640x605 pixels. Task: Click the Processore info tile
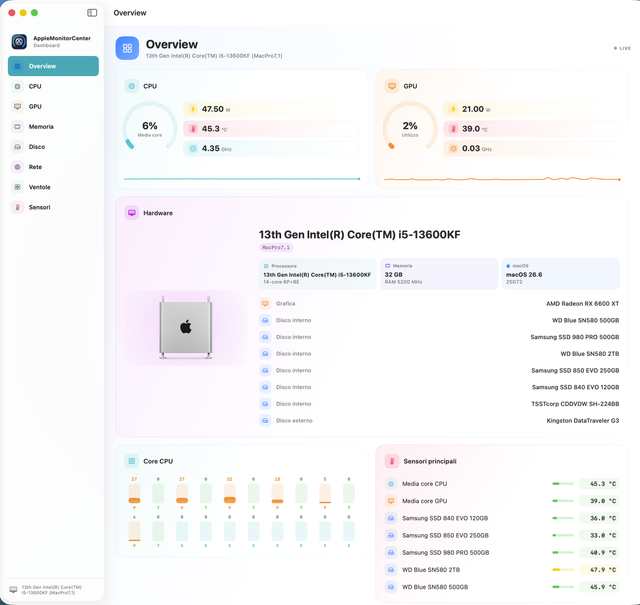(x=318, y=274)
